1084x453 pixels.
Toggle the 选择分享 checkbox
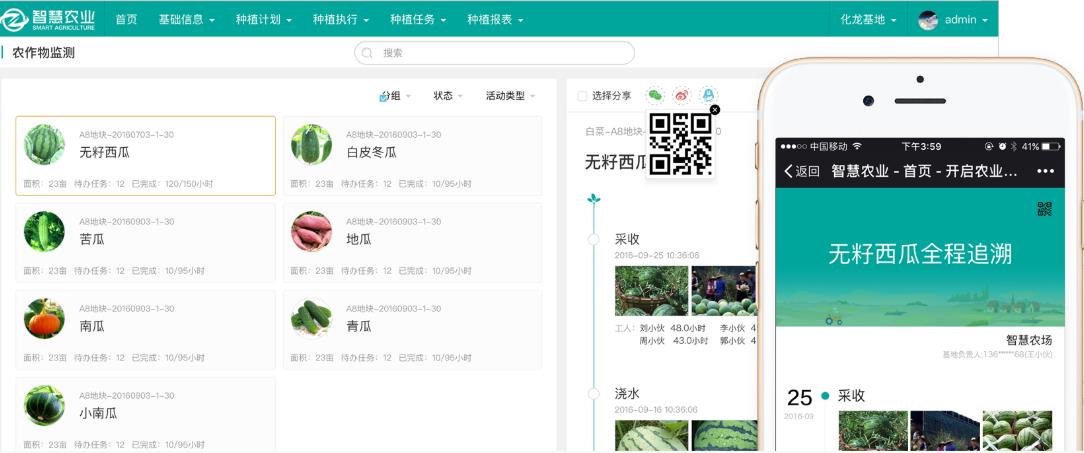click(582, 96)
